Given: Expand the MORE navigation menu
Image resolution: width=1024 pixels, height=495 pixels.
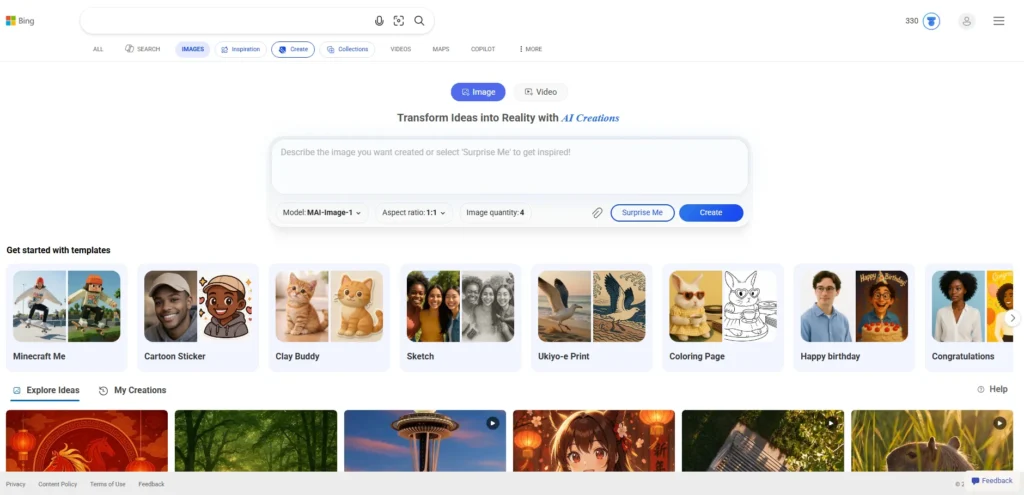Looking at the screenshot, I should [x=530, y=49].
